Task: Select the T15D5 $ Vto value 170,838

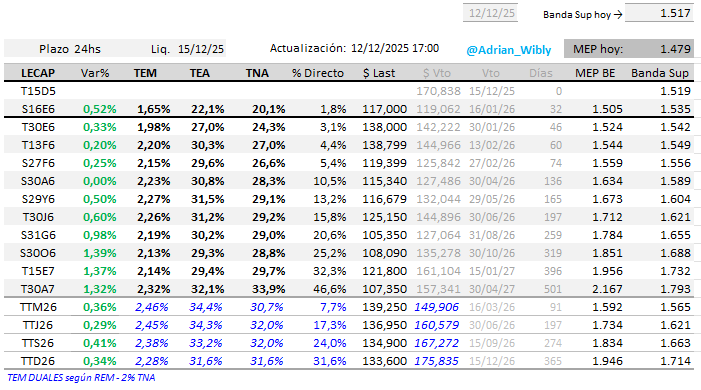Action: 438,91
